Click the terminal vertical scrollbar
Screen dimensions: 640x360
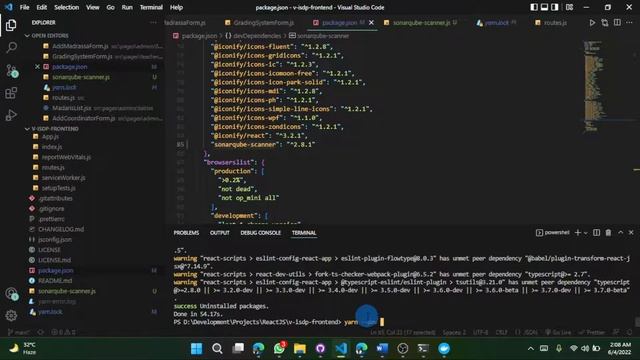click(x=637, y=322)
